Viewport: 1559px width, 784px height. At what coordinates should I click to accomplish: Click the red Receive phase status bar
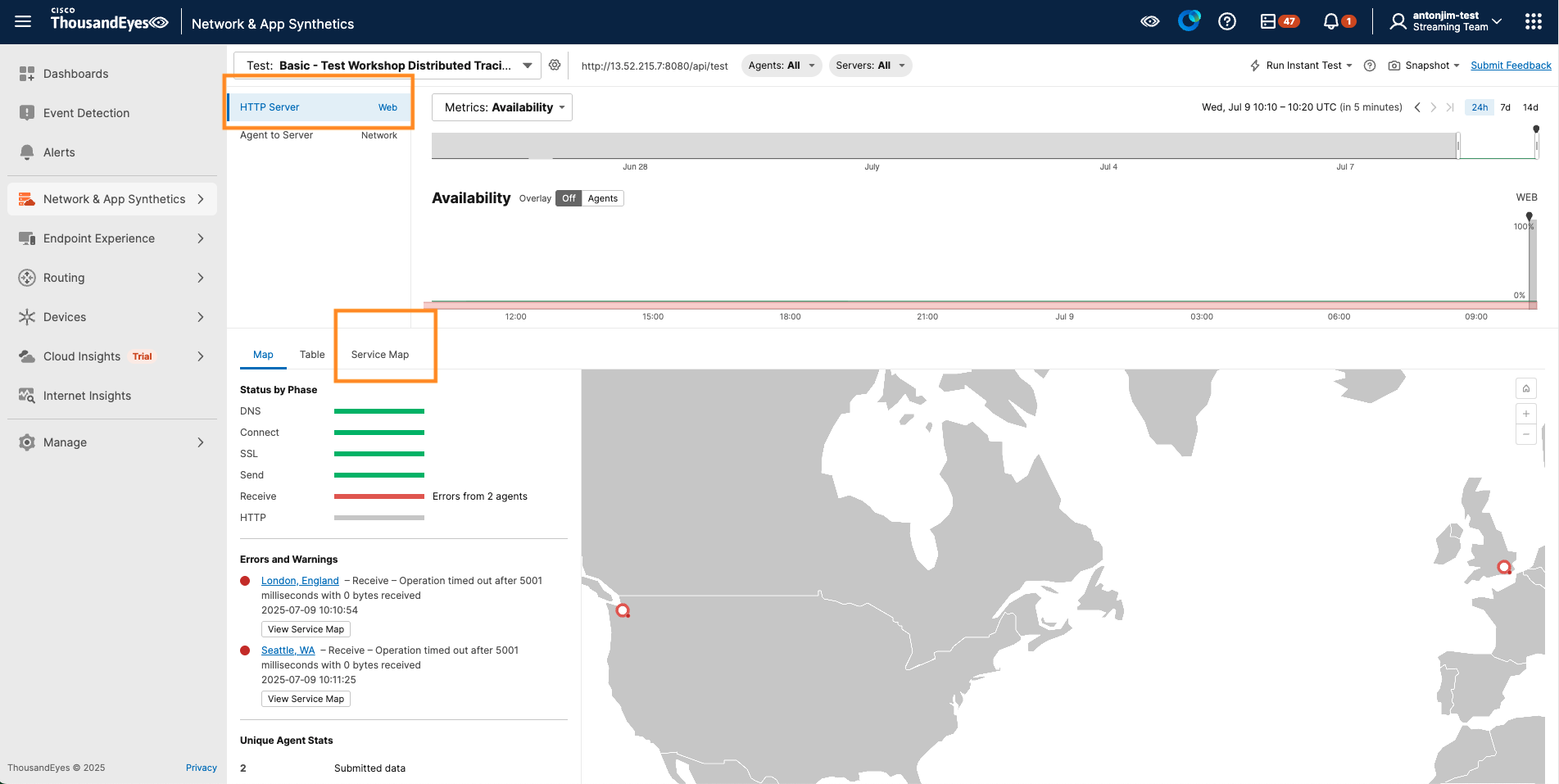[379, 496]
